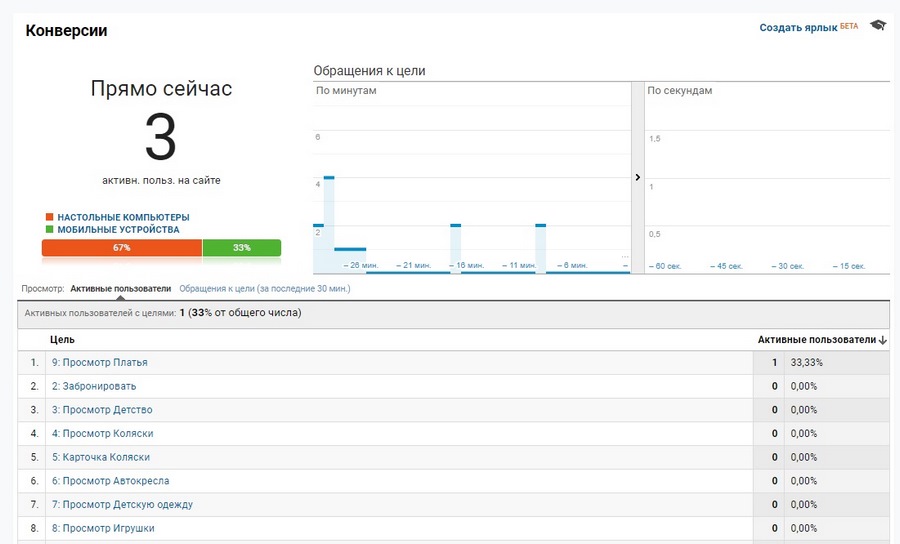The width and height of the screenshot is (900, 544).
Task: Open goal 5: Карточка Коляски
Action: point(101,457)
